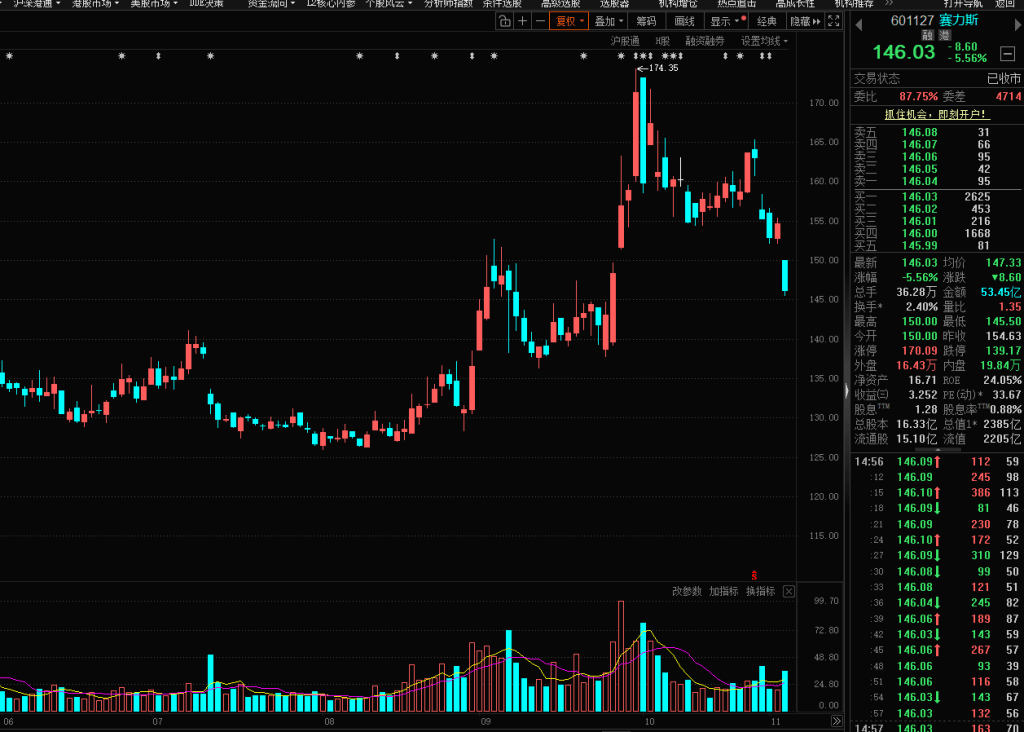Zoom in chart with plus icon
Image resolution: width=1024 pixels, height=732 pixels.
pyautogui.click(x=522, y=21)
